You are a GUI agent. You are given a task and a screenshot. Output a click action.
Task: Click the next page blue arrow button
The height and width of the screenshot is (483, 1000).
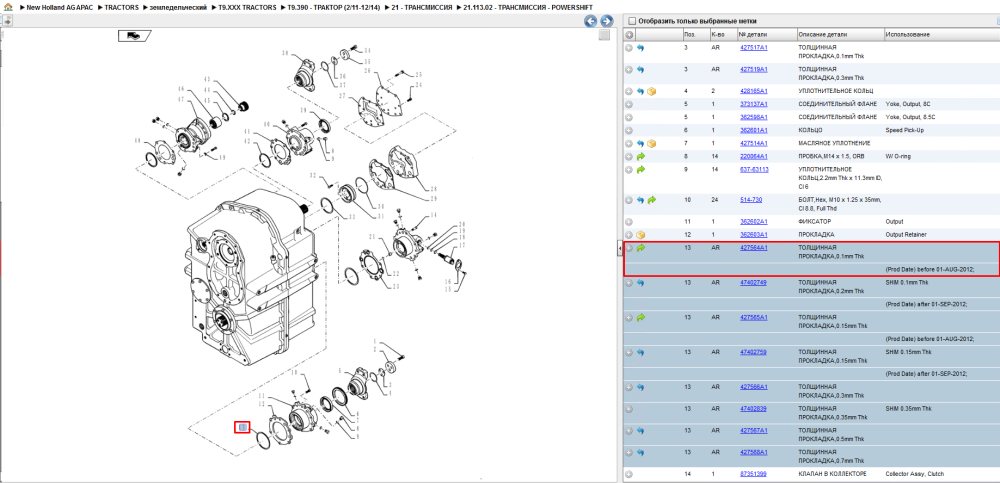607,21
